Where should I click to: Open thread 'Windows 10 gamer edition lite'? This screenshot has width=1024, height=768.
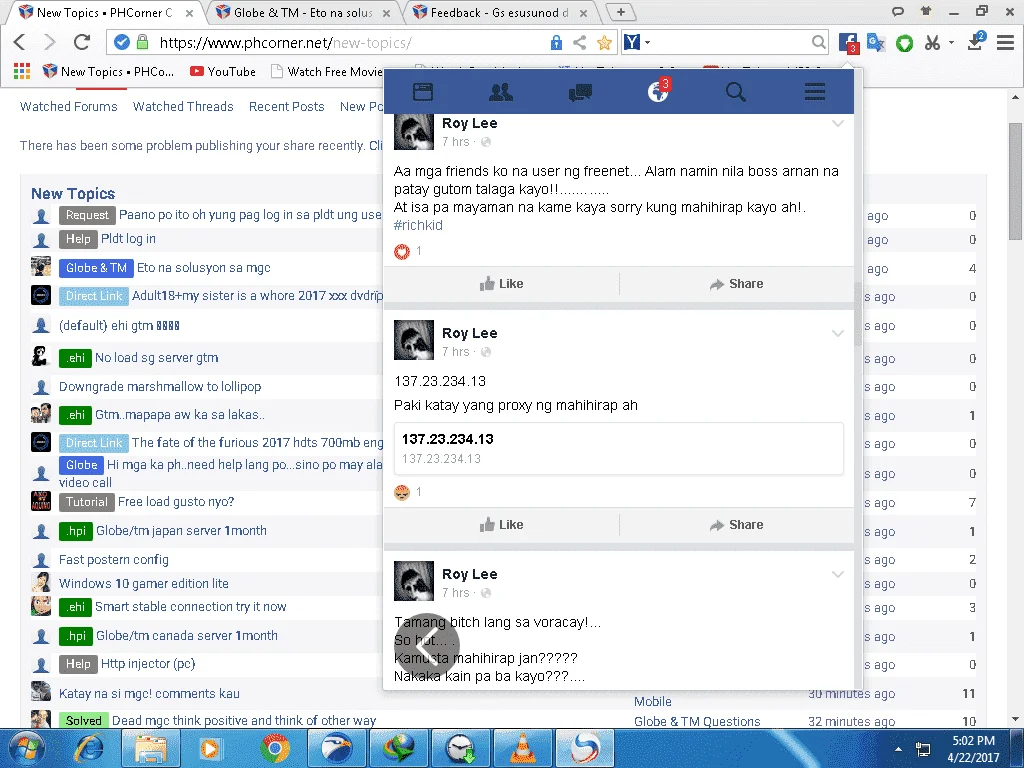click(x=144, y=584)
